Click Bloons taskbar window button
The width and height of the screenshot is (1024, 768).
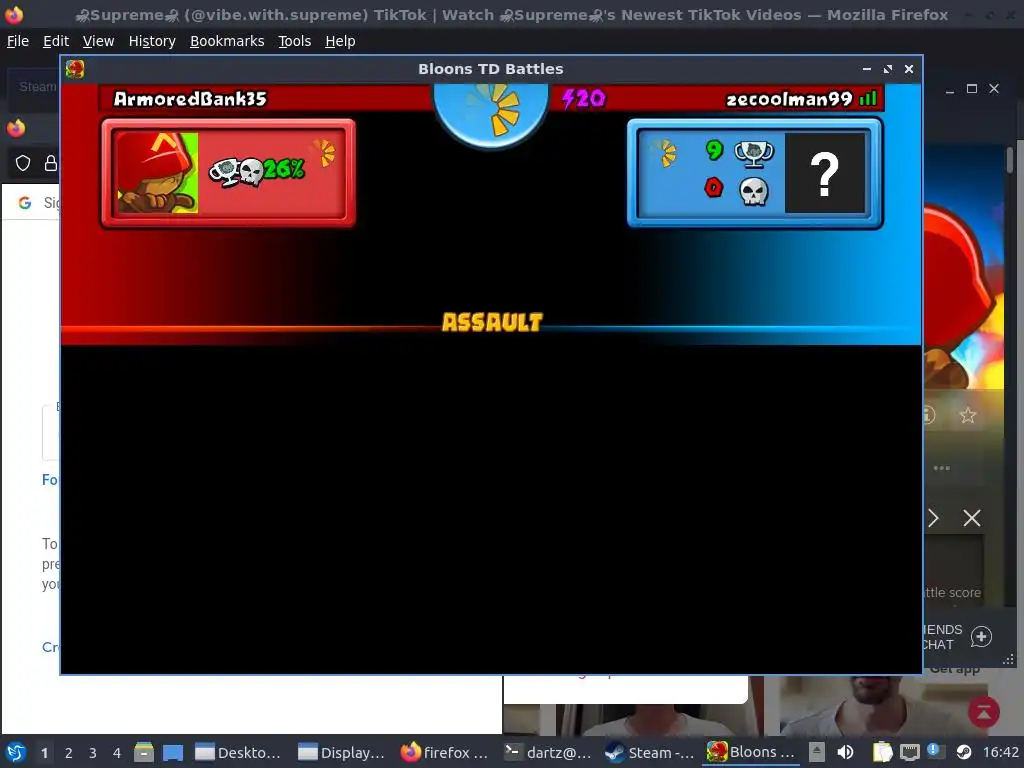coord(751,752)
